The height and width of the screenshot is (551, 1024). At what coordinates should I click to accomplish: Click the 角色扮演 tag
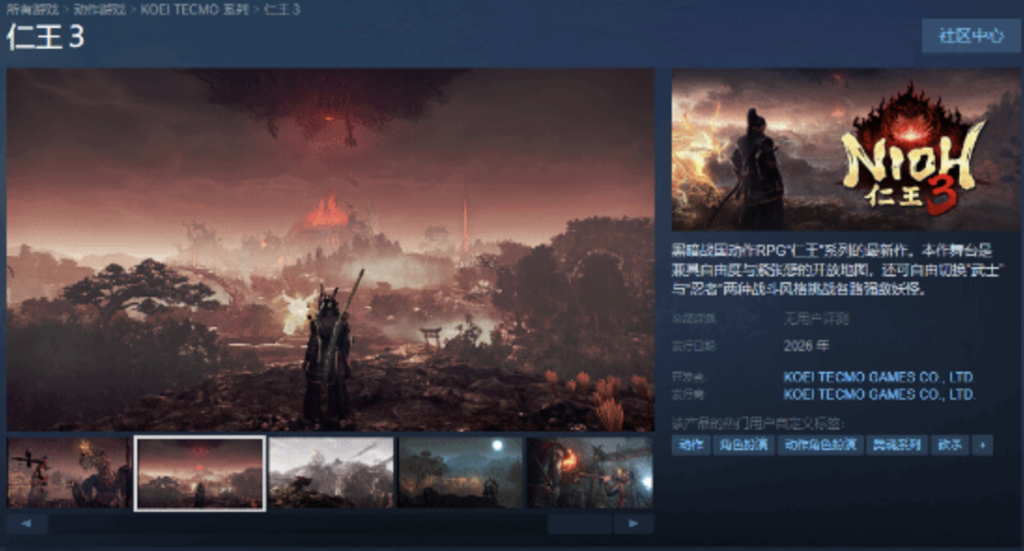point(743,445)
